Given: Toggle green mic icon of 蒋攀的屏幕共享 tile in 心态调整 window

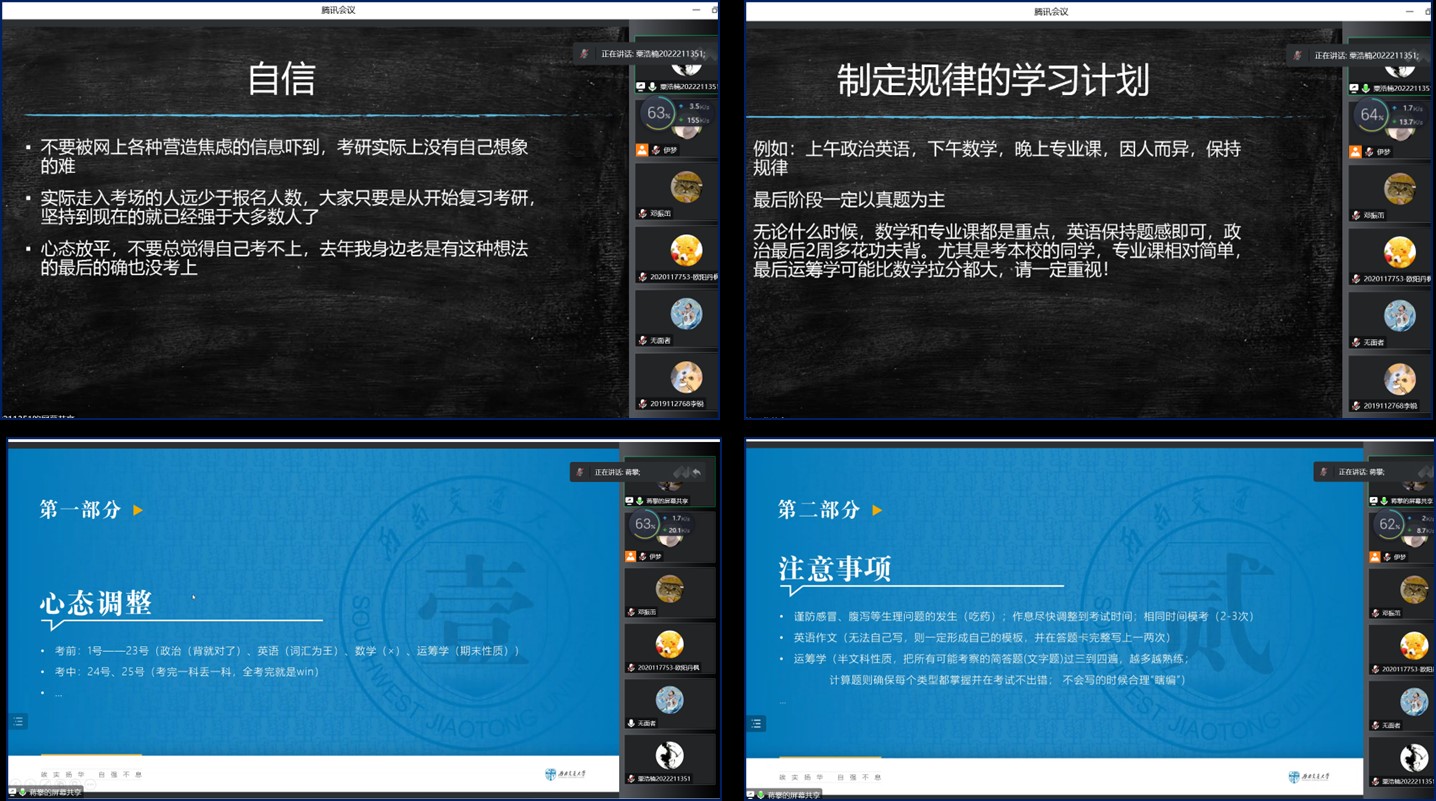Looking at the screenshot, I should [x=637, y=501].
